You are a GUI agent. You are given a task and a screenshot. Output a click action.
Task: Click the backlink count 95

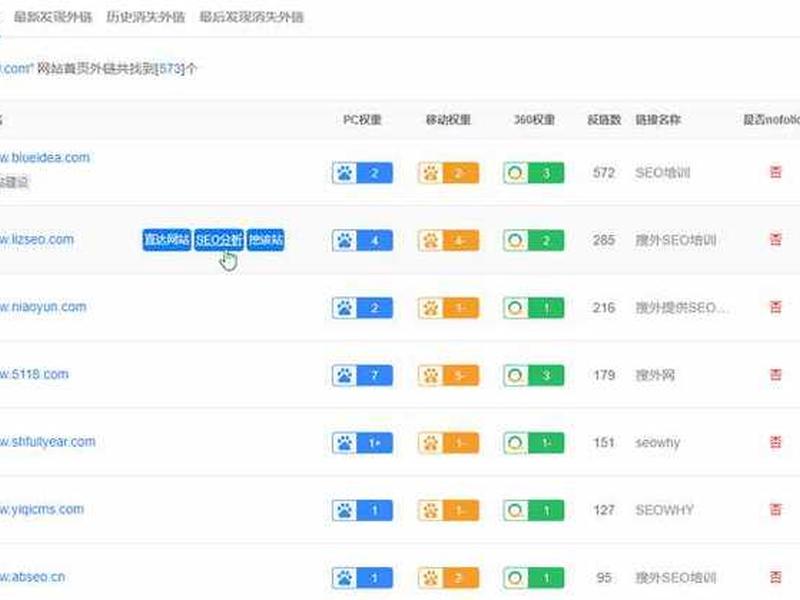tap(604, 578)
